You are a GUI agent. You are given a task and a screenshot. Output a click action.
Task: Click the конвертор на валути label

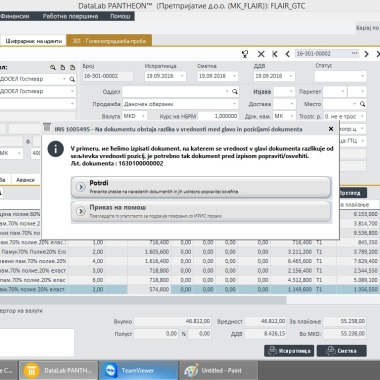(21, 311)
